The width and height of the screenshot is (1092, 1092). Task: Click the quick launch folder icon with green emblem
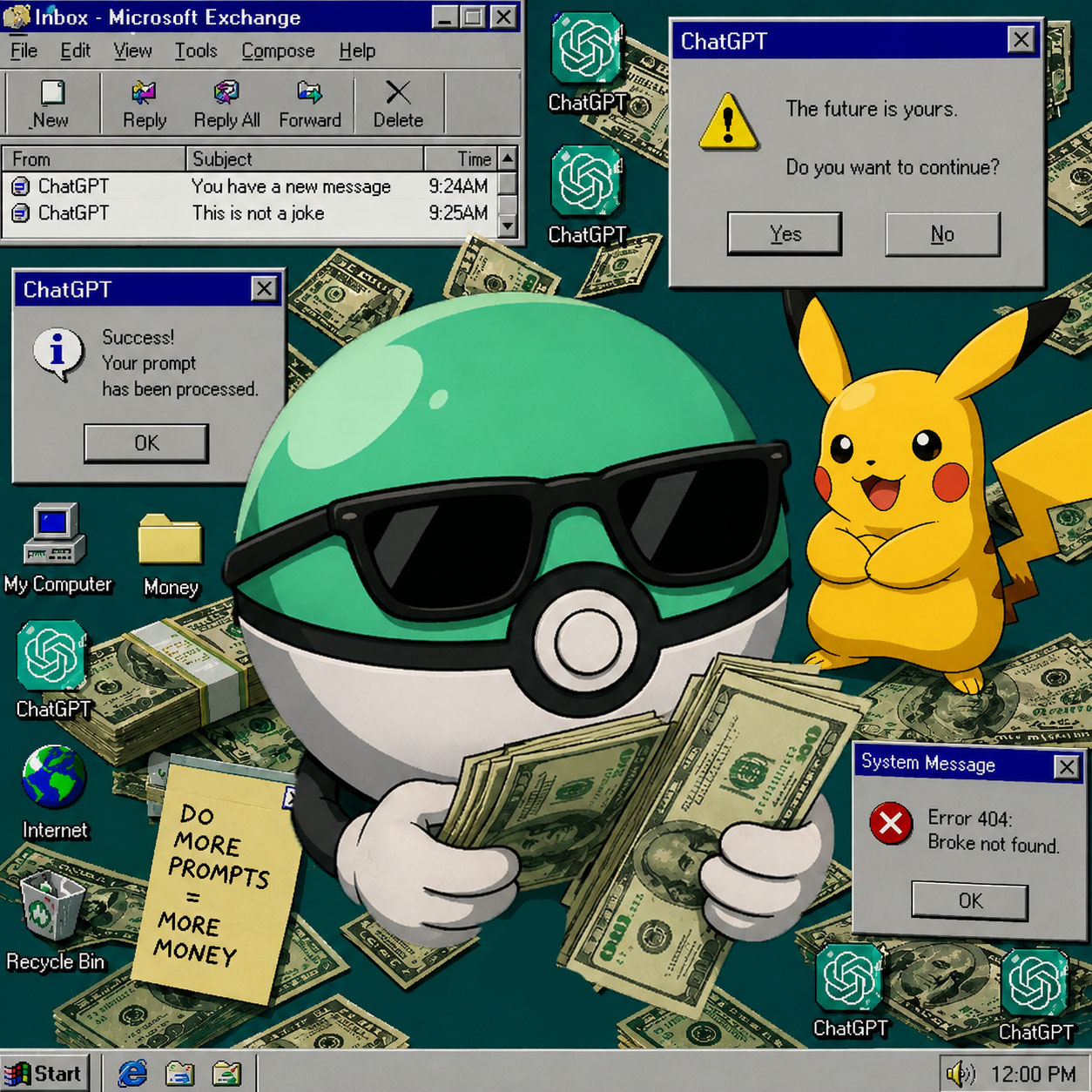pos(226,1073)
